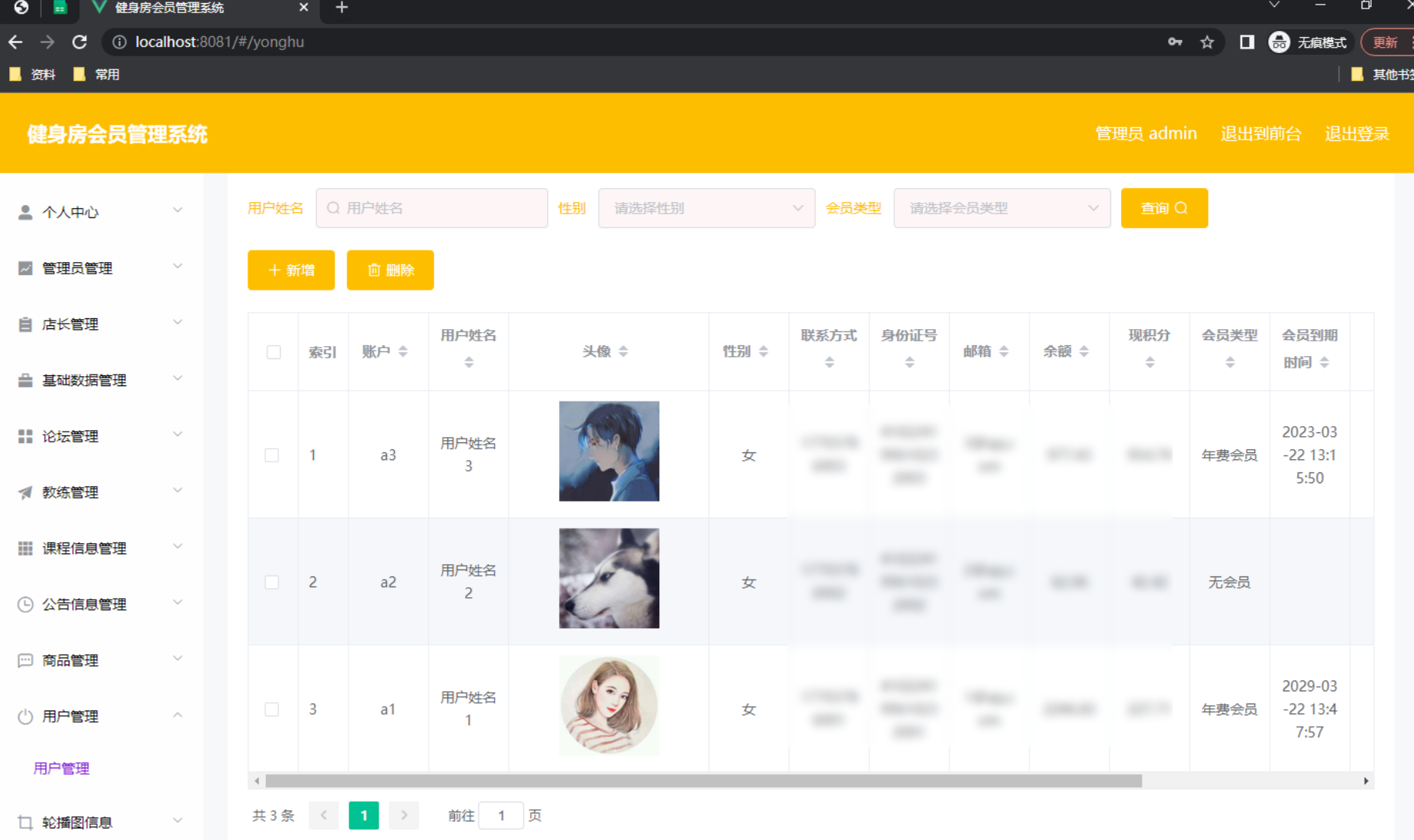
Task: Click 退出登录 logout link
Action: click(1357, 133)
